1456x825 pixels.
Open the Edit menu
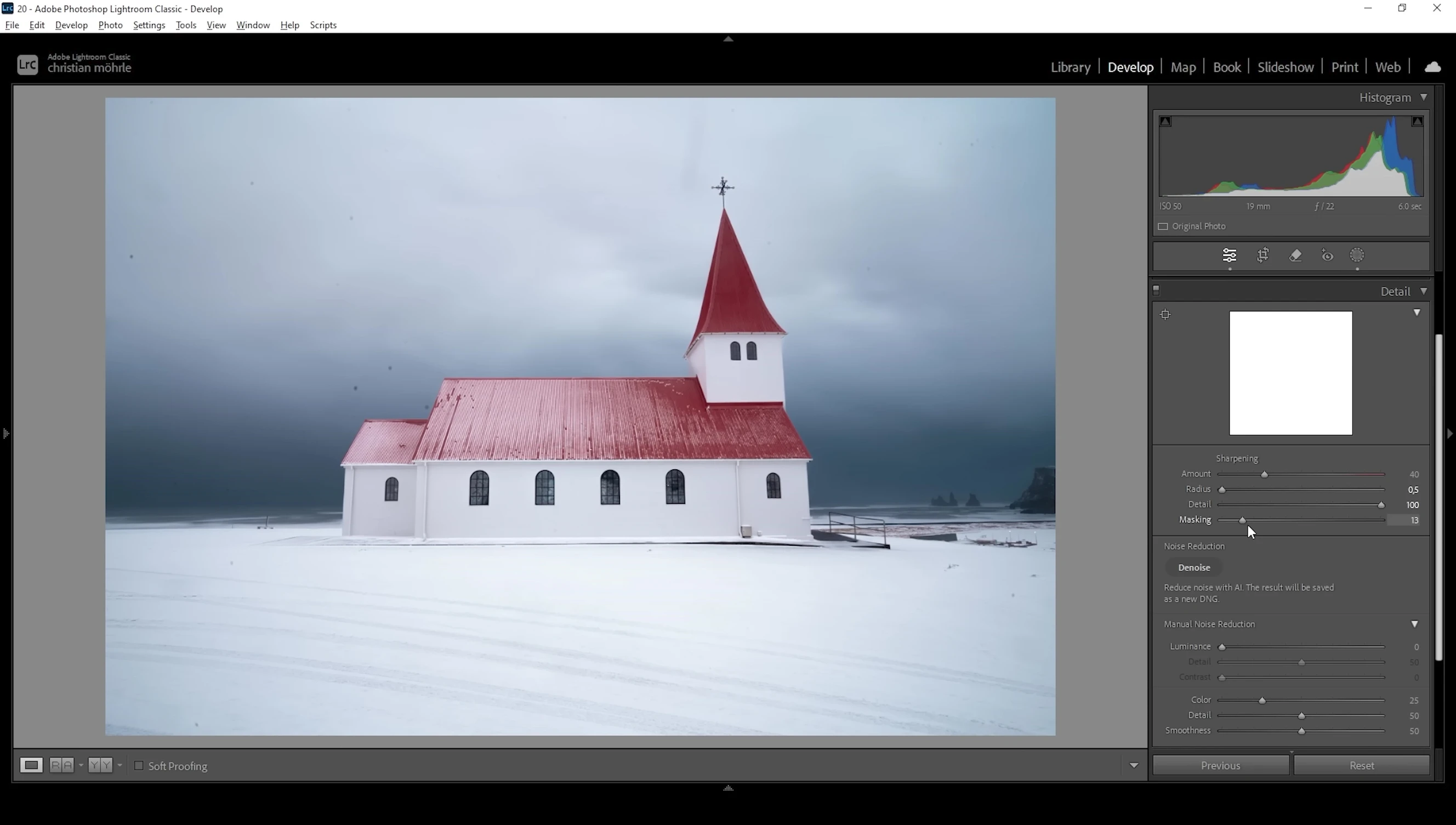coord(37,25)
